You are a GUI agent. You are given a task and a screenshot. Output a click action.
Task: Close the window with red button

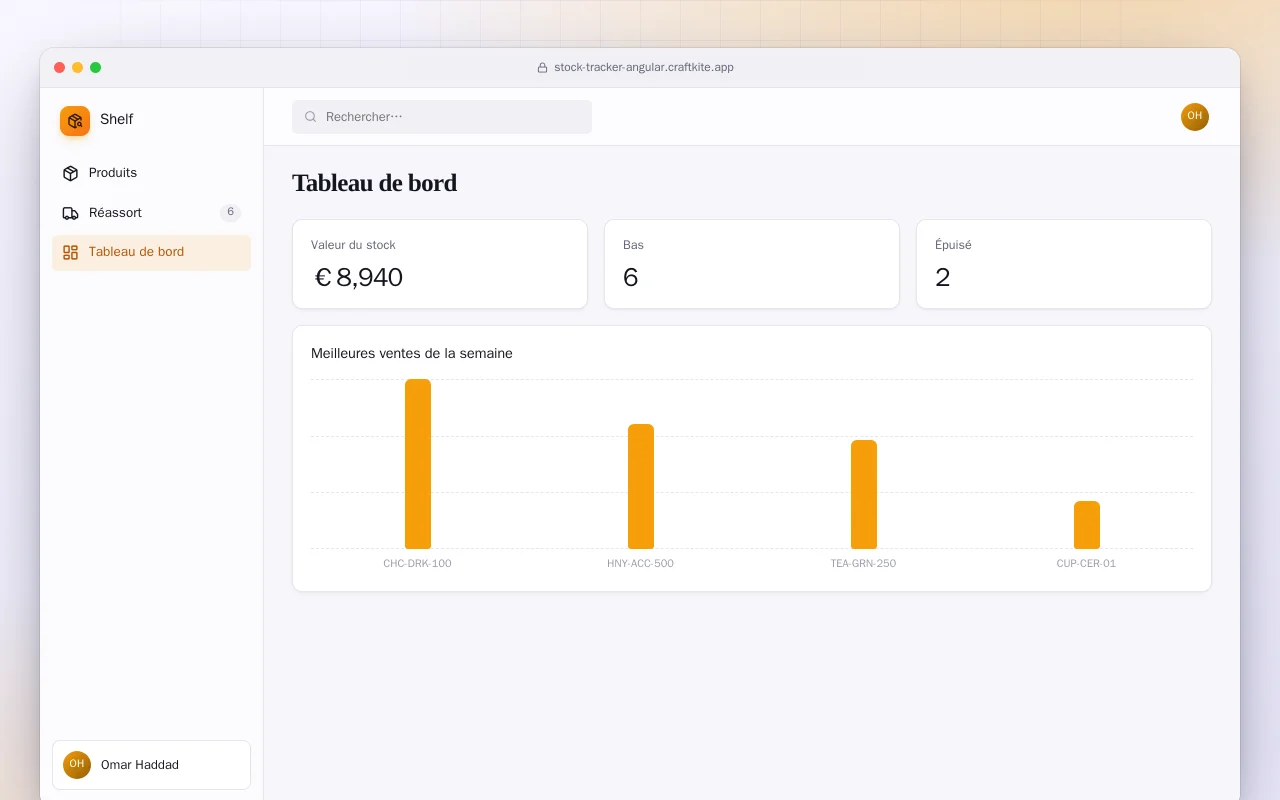(x=60, y=68)
